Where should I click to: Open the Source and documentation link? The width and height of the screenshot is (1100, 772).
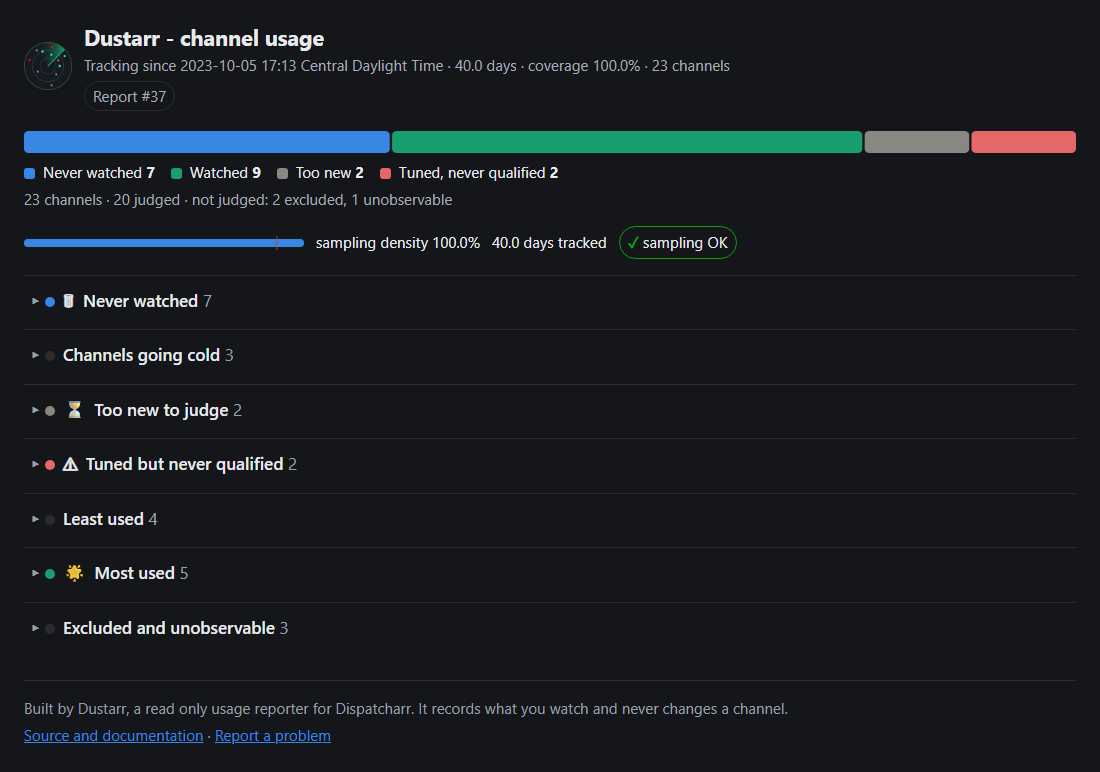114,736
